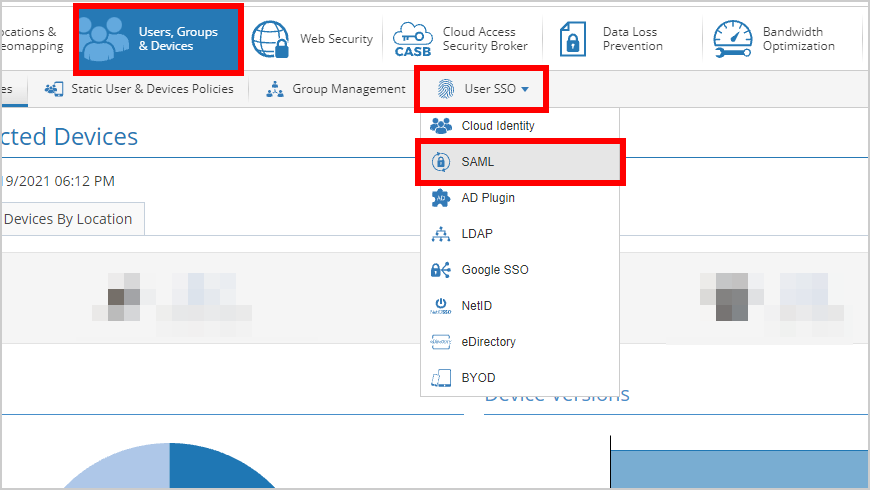Click the Cloud Identity people icon
Image resolution: width=870 pixels, height=490 pixels.
tap(441, 126)
